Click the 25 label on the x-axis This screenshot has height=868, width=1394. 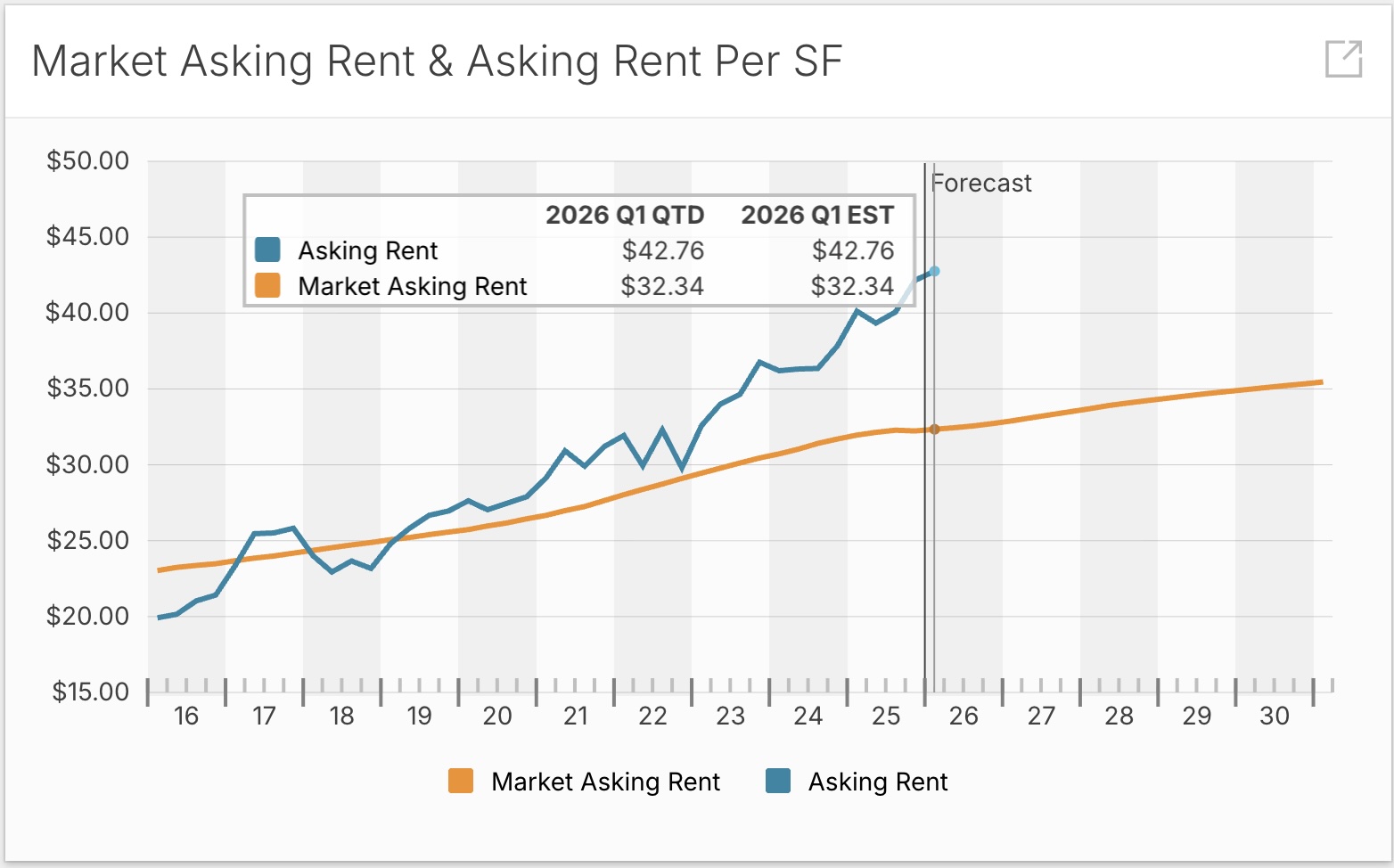point(885,716)
